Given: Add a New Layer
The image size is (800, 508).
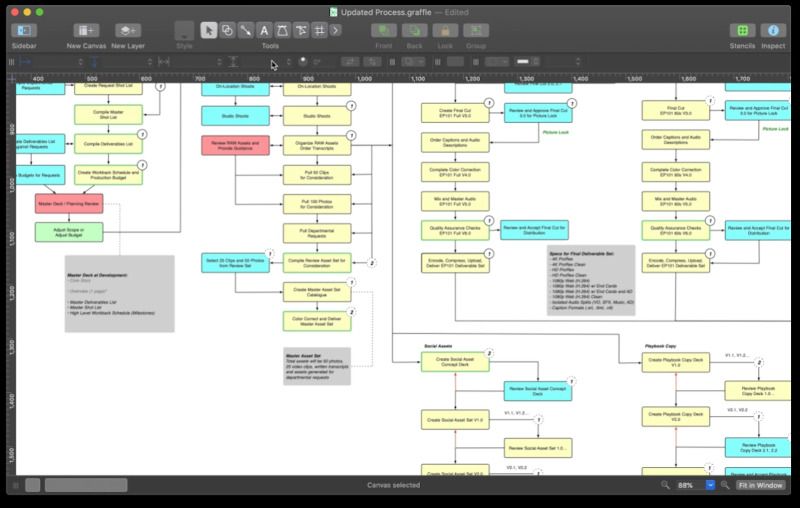Looking at the screenshot, I should [x=128, y=31].
